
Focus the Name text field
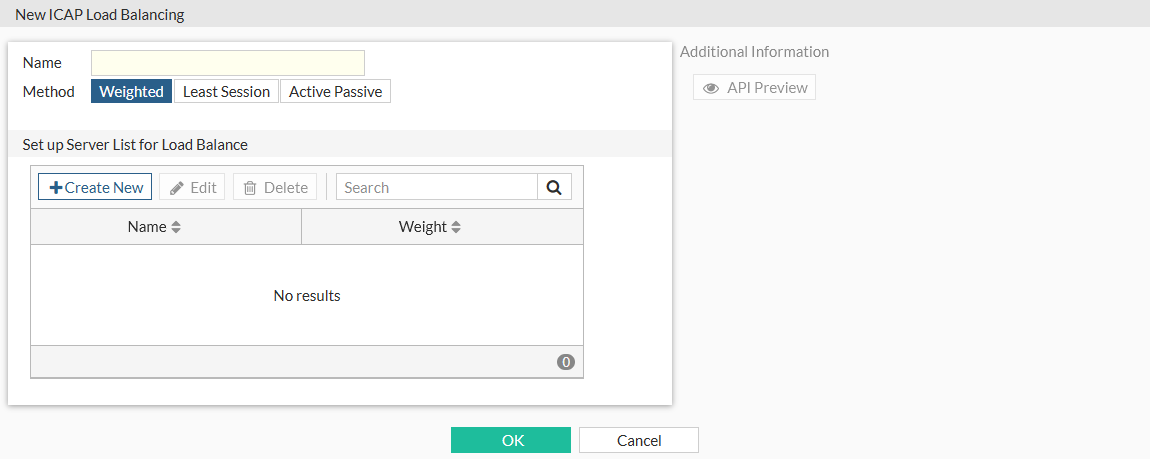click(x=228, y=63)
